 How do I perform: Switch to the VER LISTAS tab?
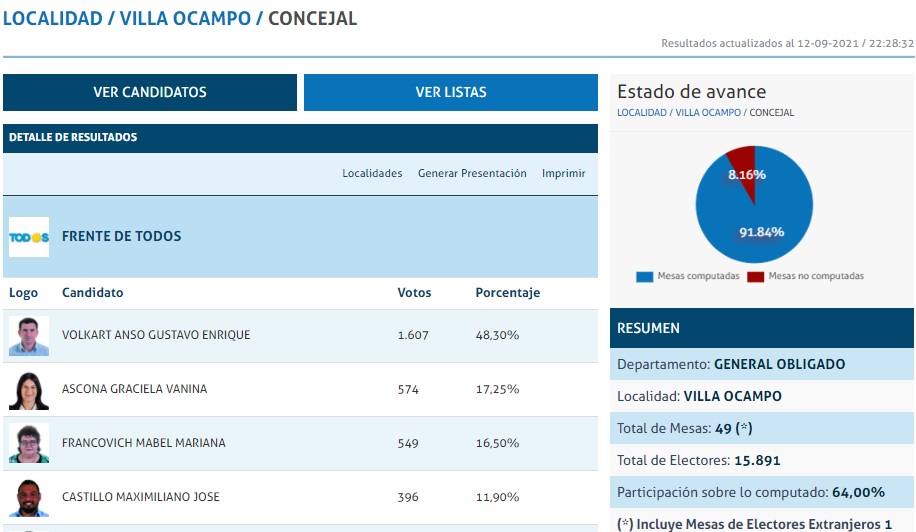451,92
